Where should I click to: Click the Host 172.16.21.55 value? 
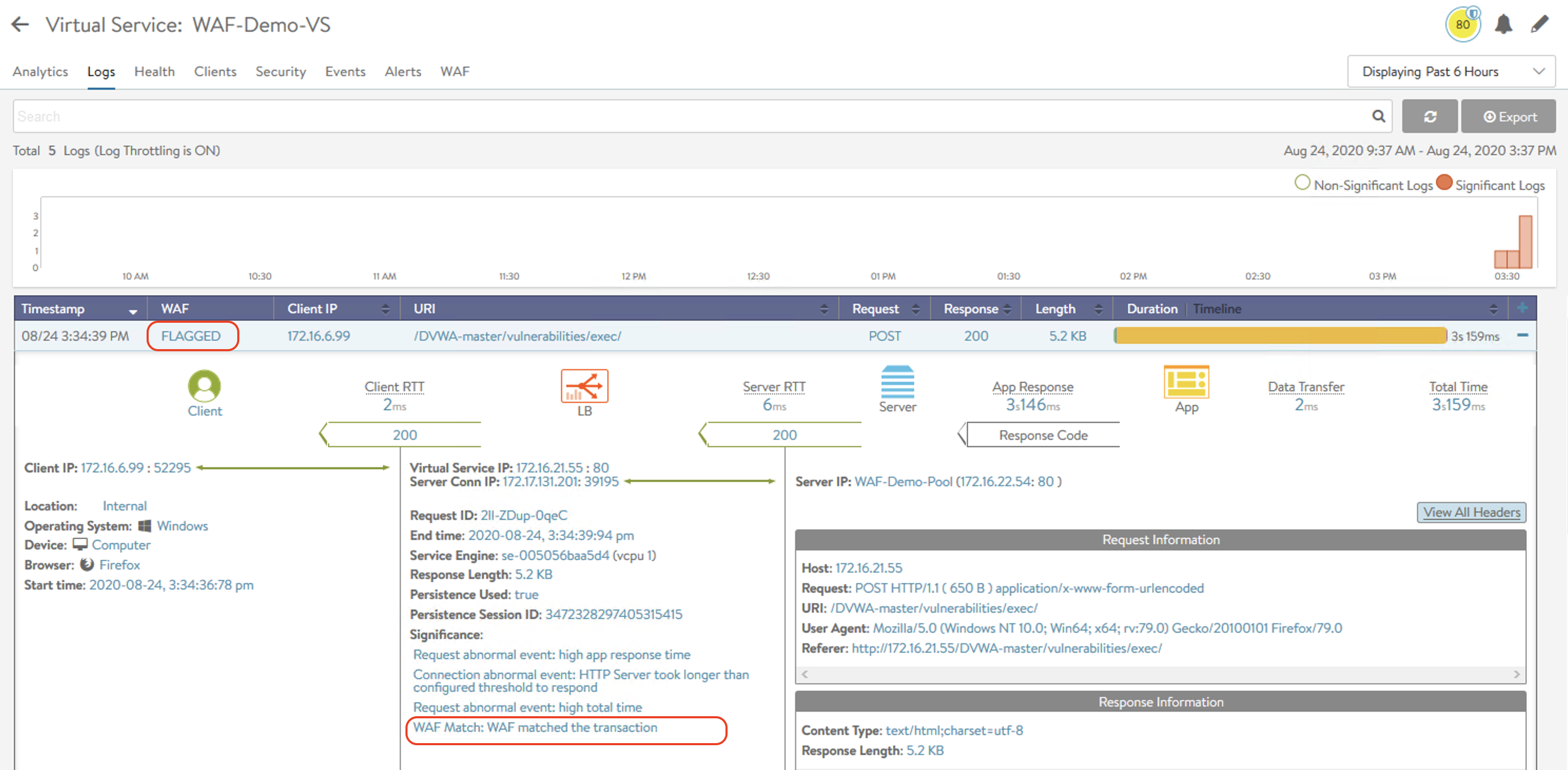pos(868,568)
